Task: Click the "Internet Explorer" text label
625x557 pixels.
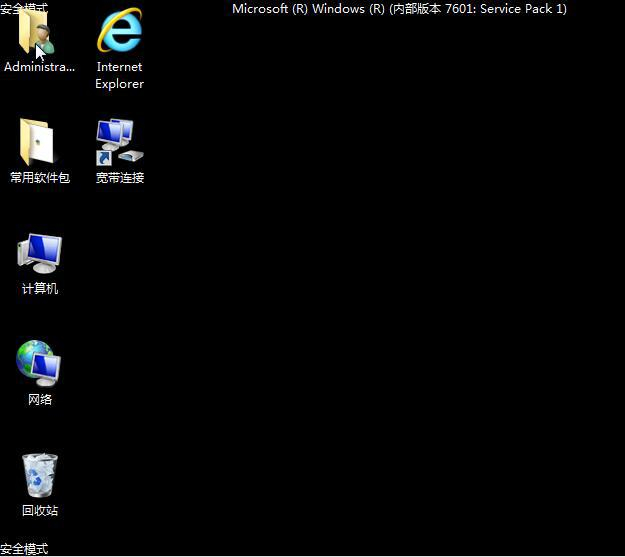Action: point(119,75)
